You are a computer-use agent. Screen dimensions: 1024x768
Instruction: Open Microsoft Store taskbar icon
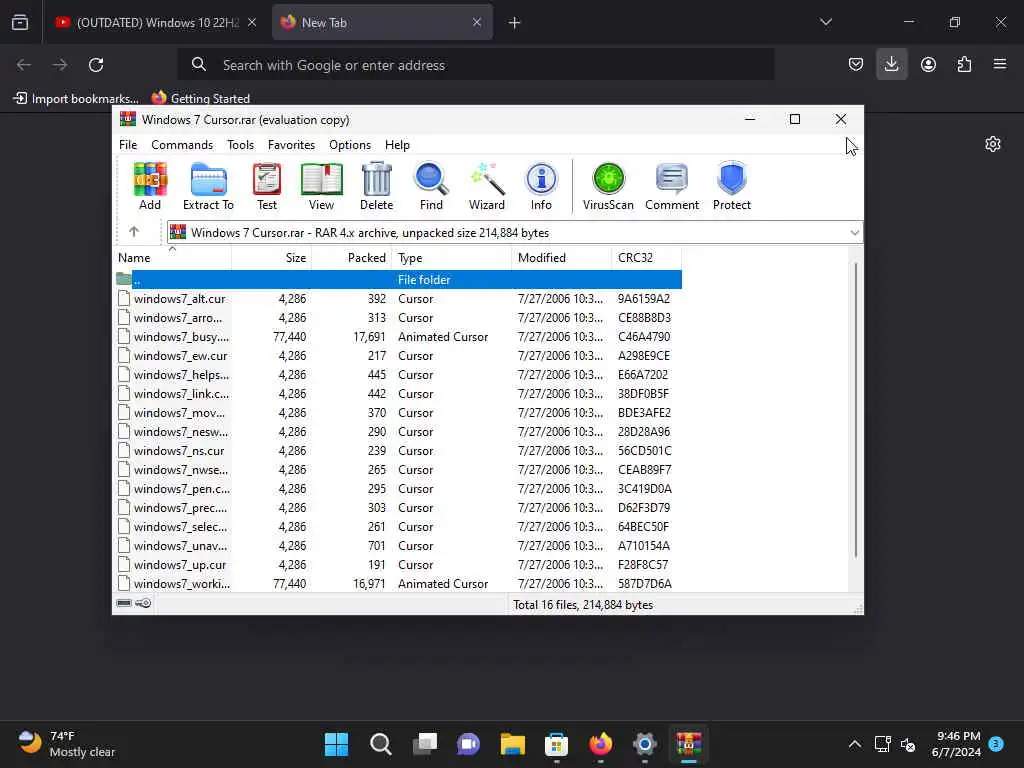point(556,744)
